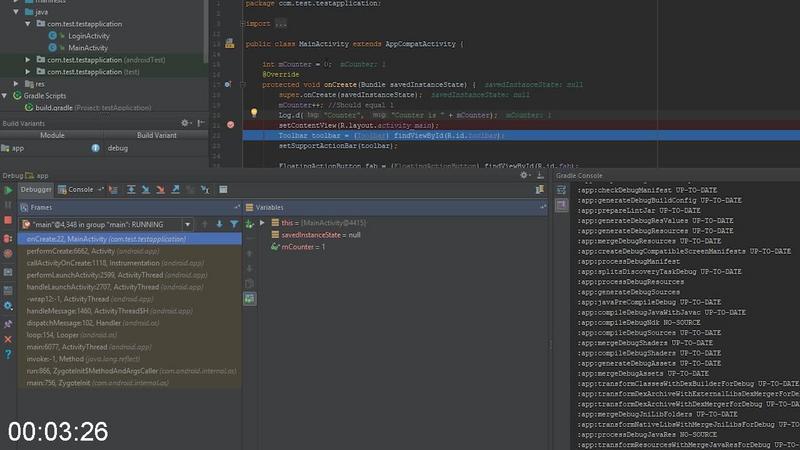Click the Step Into icon
The width and height of the screenshot is (800, 450).
click(x=146, y=190)
